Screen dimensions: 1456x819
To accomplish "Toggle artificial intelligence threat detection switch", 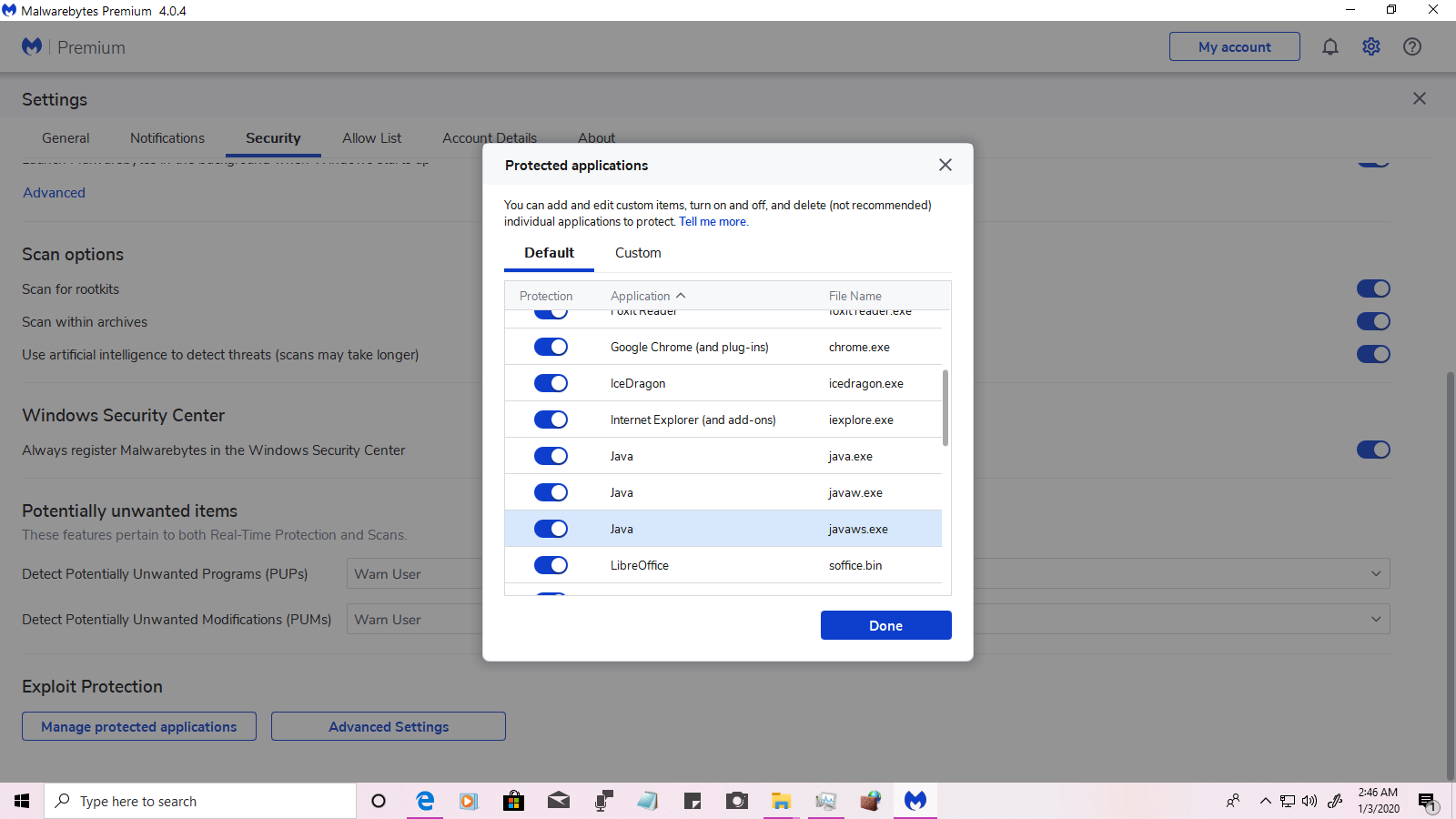I will (x=1373, y=354).
